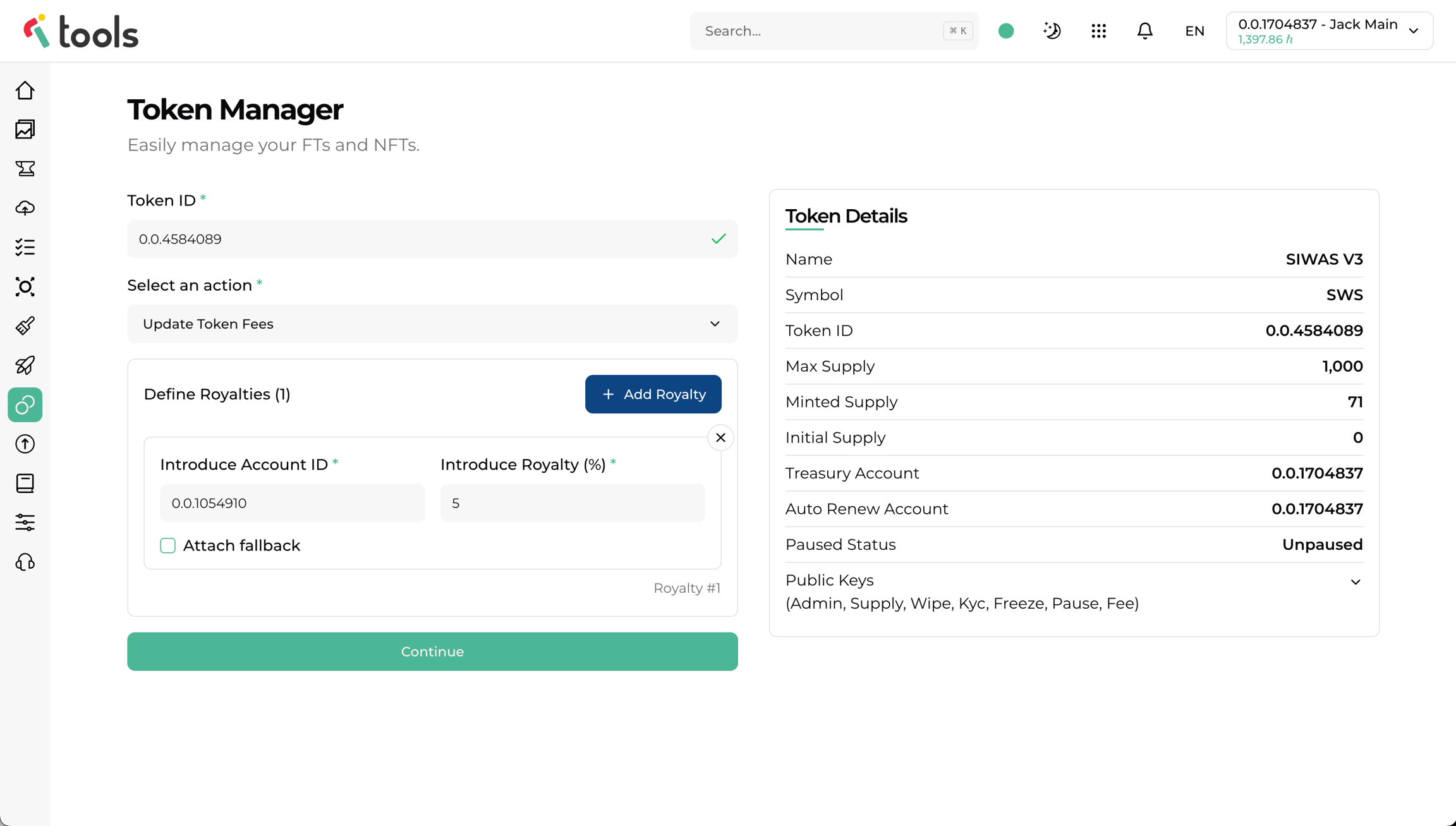Click the Introduce Royalty (%) field

tap(572, 503)
